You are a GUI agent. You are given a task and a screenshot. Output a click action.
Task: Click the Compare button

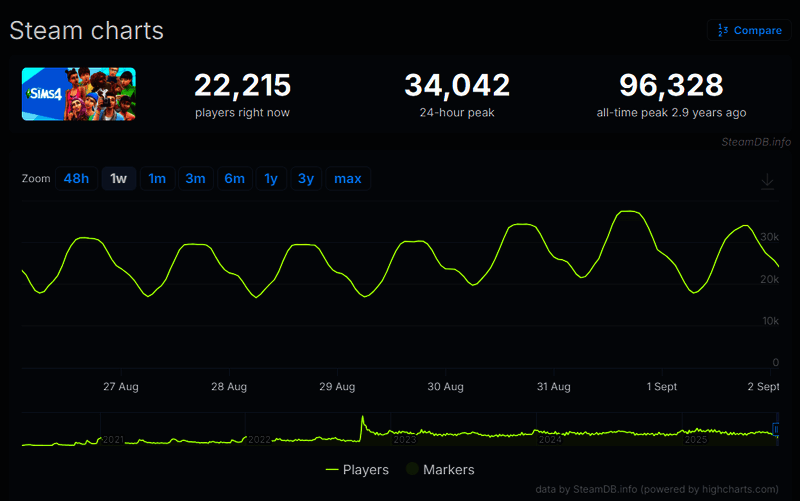749,30
